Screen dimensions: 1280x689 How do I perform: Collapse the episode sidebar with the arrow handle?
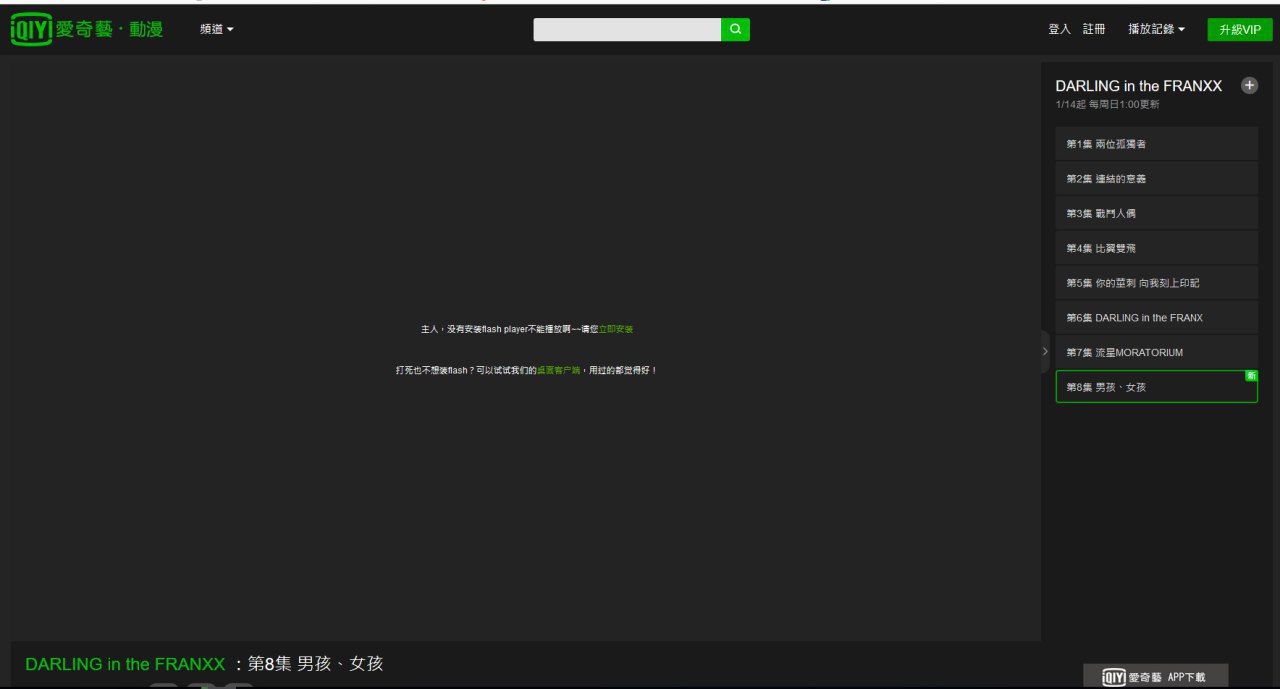(1045, 351)
